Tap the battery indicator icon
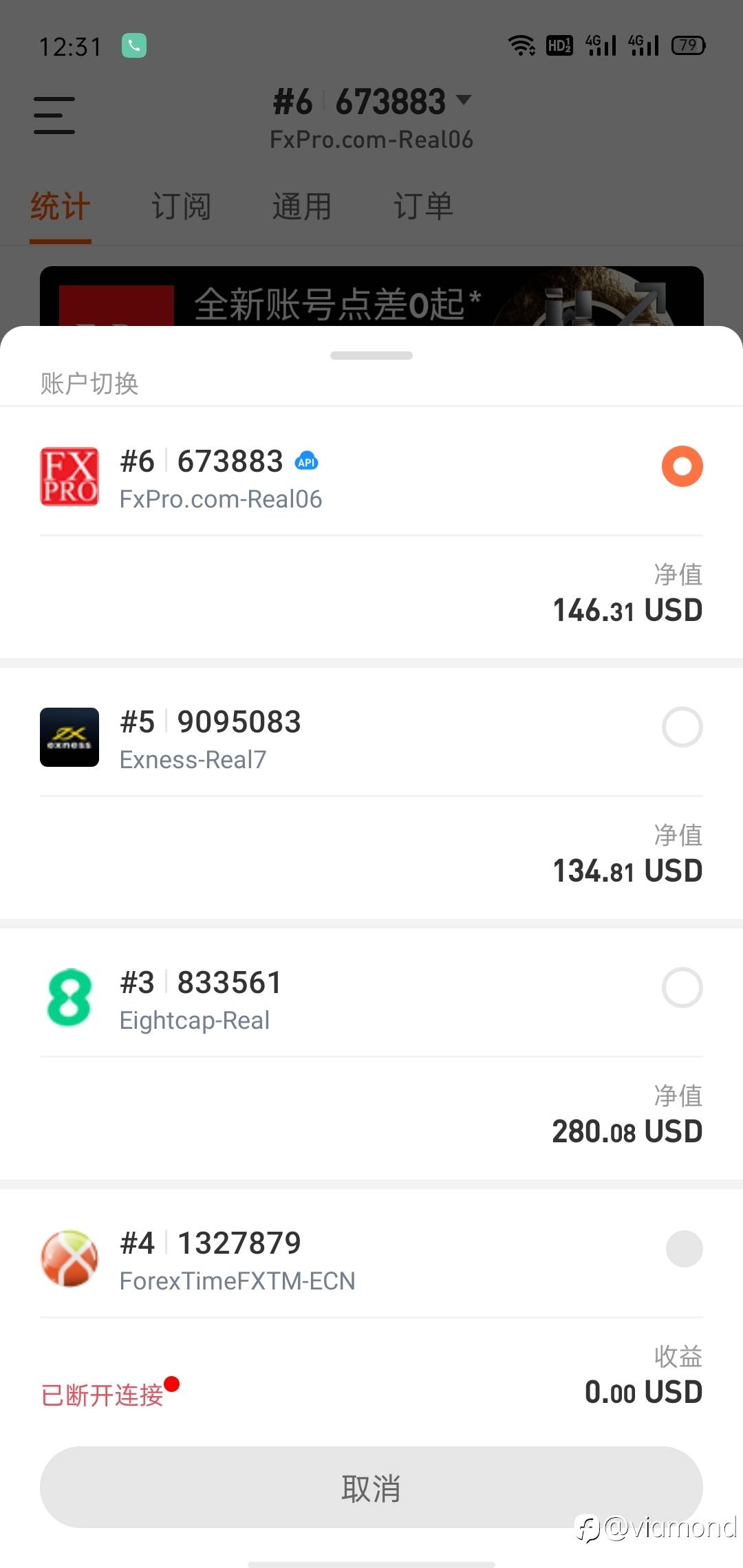Viewport: 743px width, 1568px height. (x=688, y=46)
